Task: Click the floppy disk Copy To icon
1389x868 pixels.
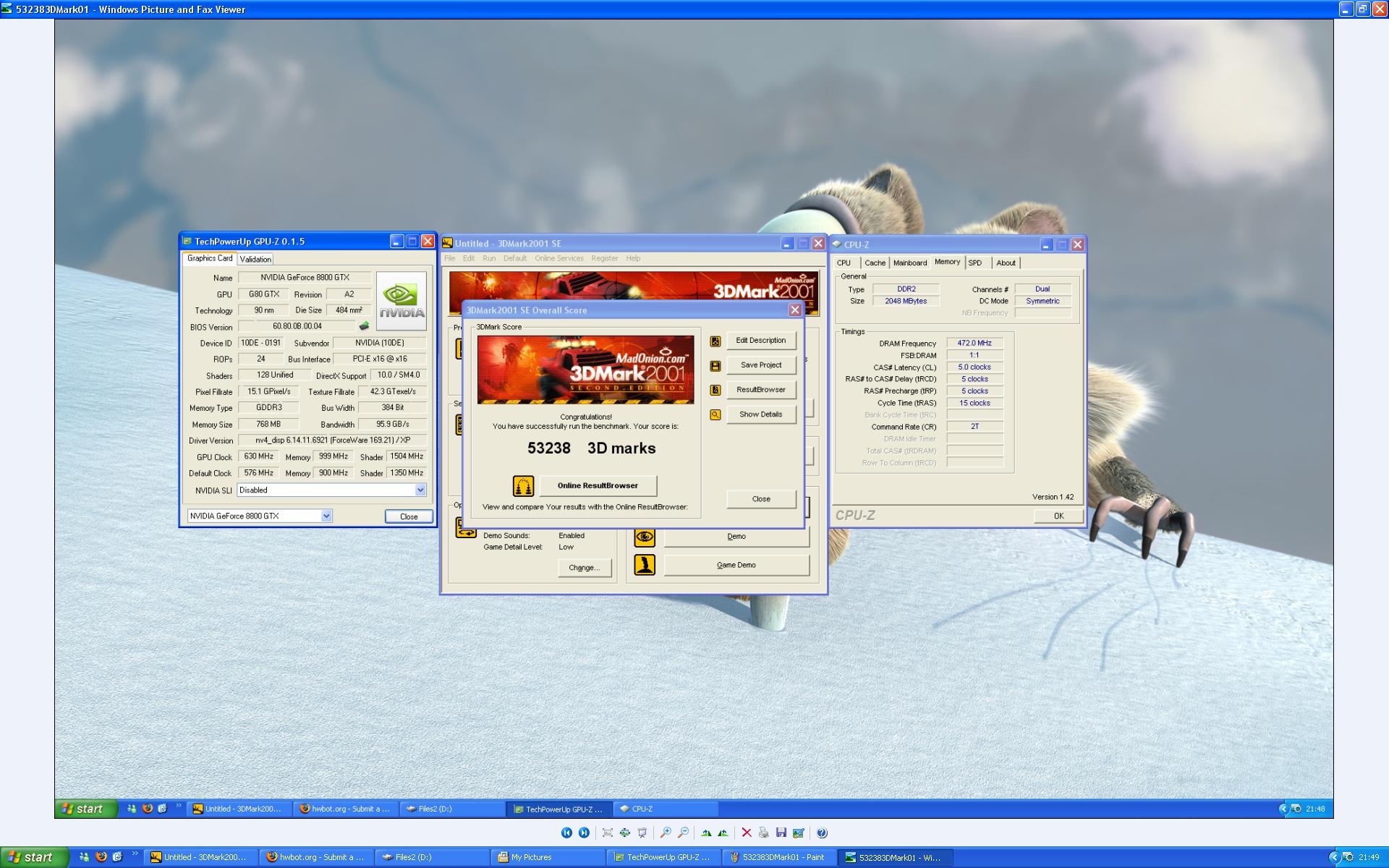Action: (781, 833)
